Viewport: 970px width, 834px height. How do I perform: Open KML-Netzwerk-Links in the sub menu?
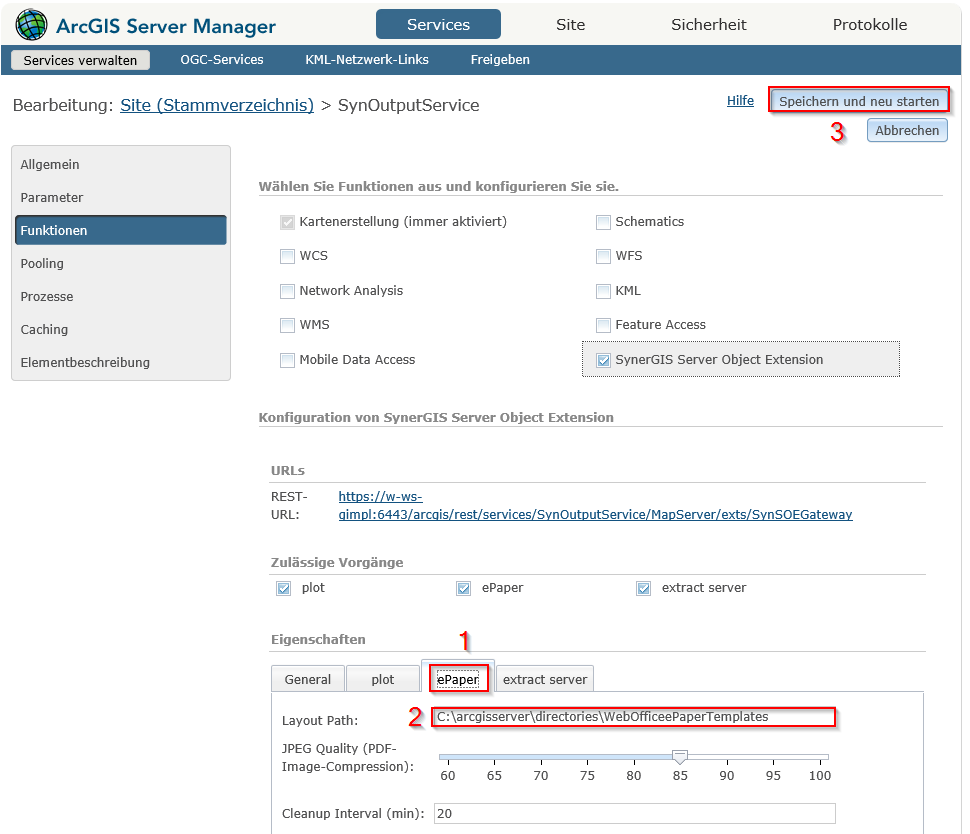pyautogui.click(x=367, y=60)
